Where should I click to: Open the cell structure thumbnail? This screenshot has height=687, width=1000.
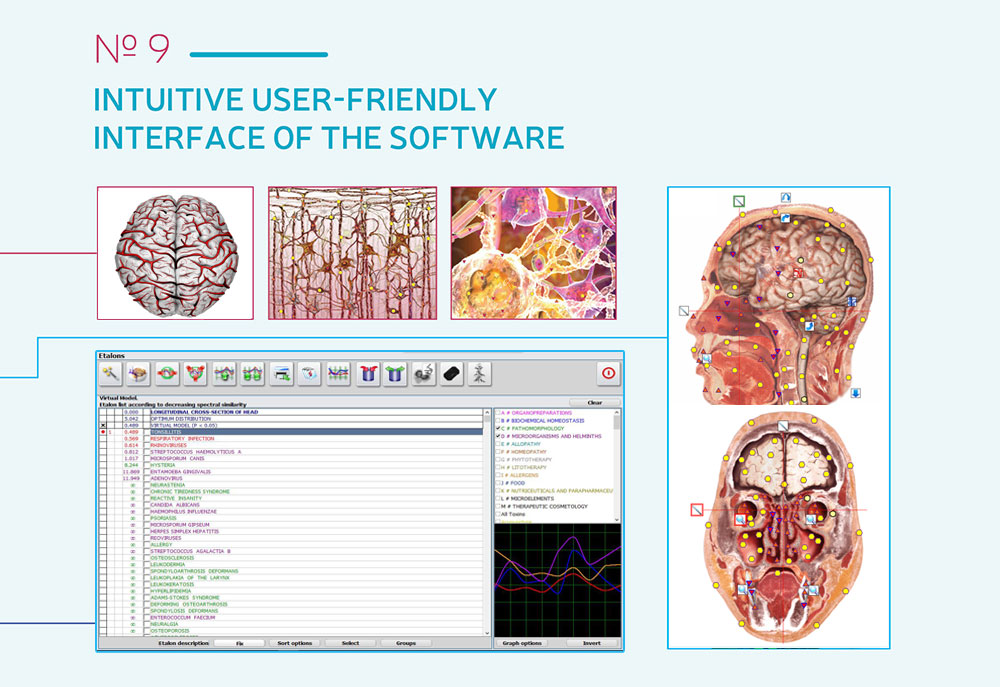click(534, 253)
